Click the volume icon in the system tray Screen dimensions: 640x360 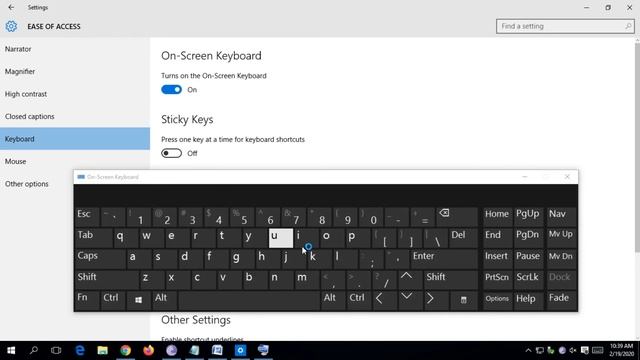[573, 351]
